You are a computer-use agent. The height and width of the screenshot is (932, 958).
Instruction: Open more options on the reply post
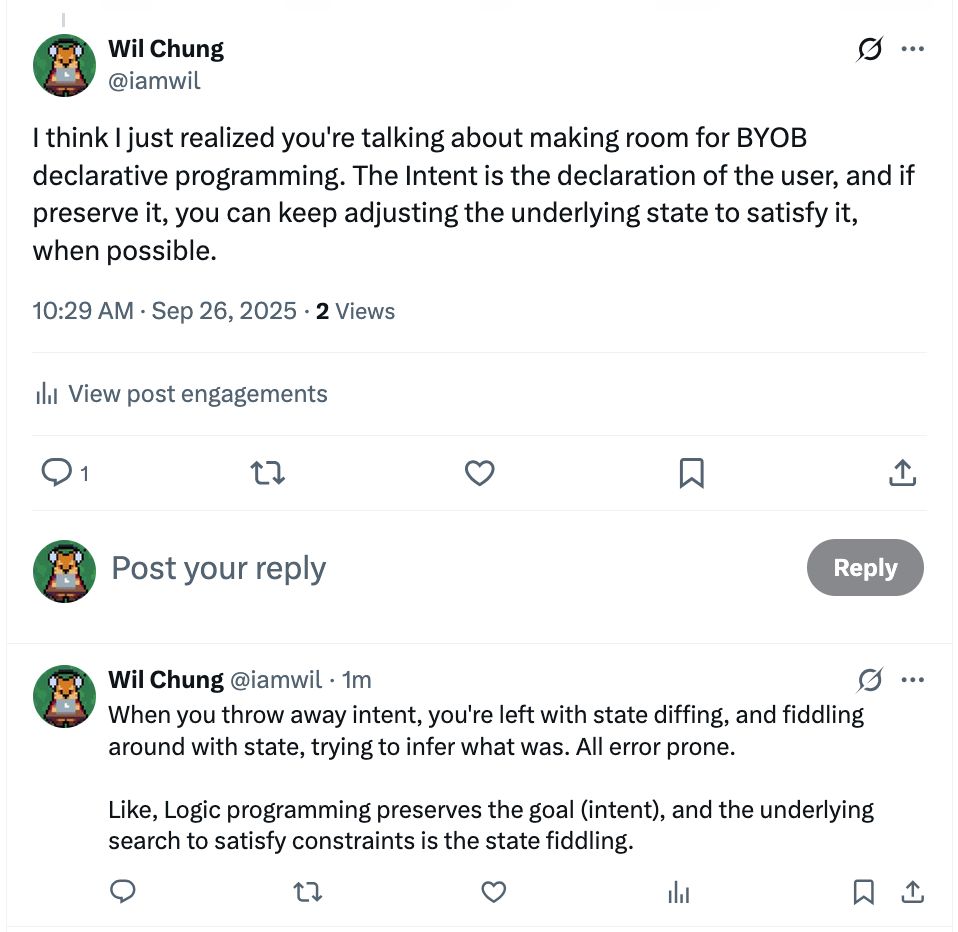coord(912,680)
